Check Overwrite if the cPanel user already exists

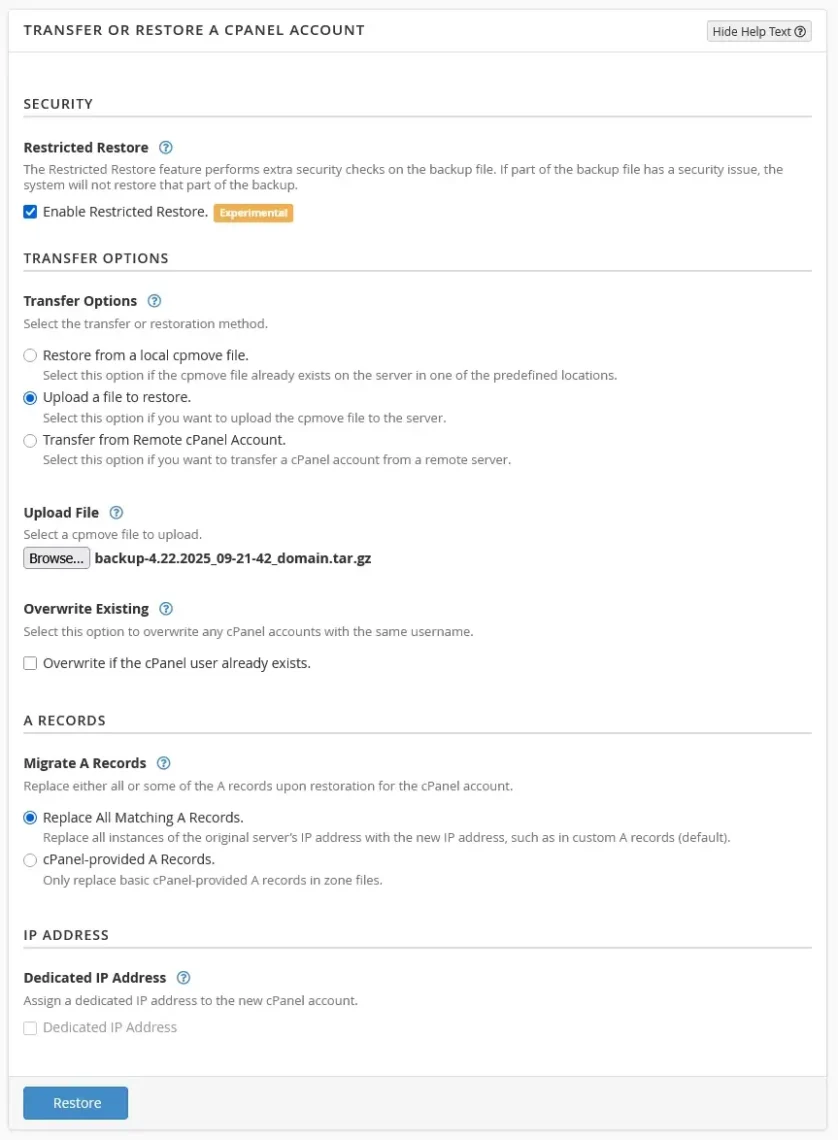tap(30, 662)
